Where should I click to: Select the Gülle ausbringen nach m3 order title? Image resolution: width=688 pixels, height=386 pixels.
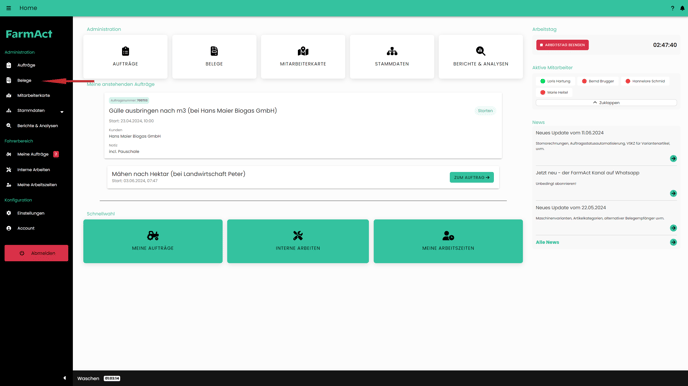(x=193, y=111)
